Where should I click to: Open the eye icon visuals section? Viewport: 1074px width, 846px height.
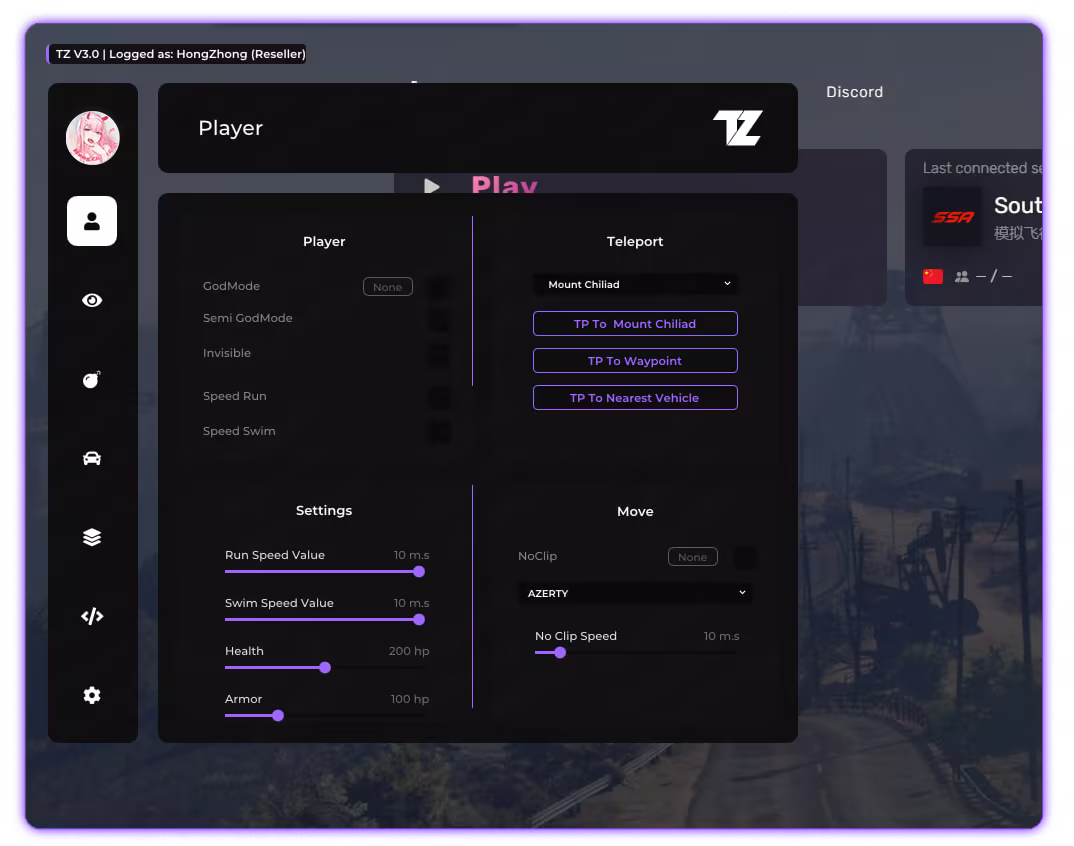pyautogui.click(x=92, y=300)
